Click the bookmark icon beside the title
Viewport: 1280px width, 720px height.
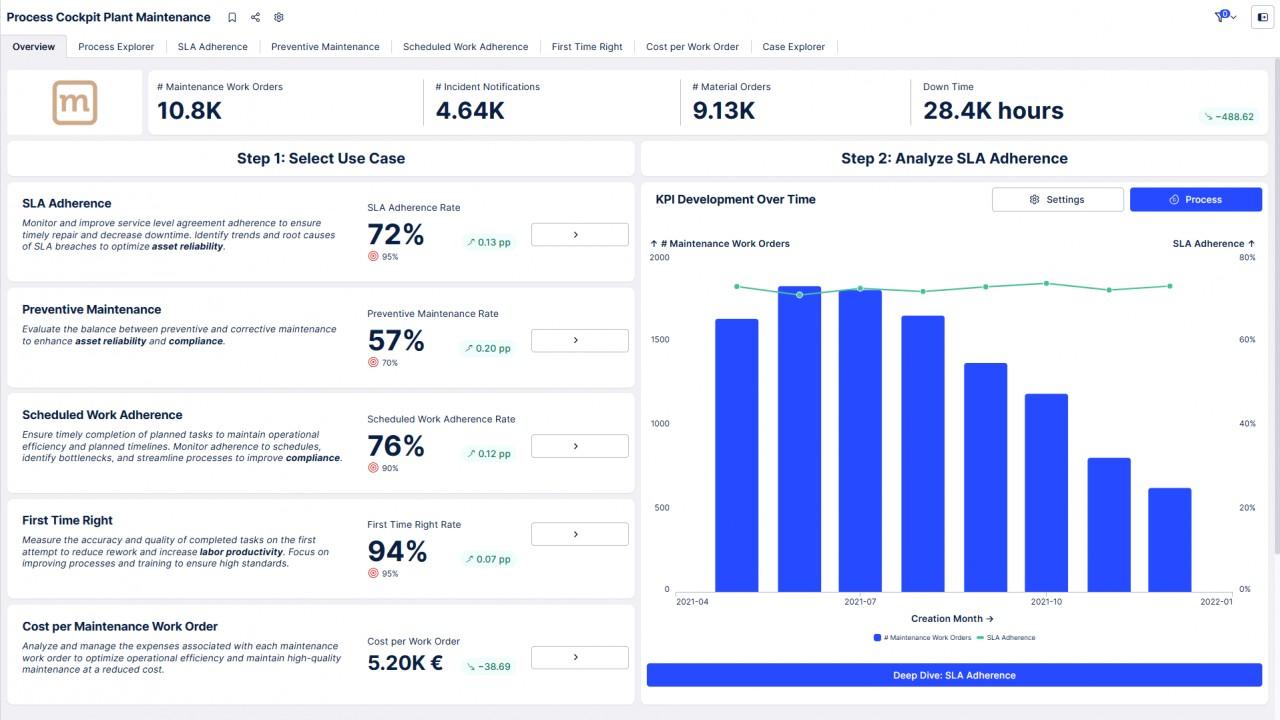click(232, 17)
